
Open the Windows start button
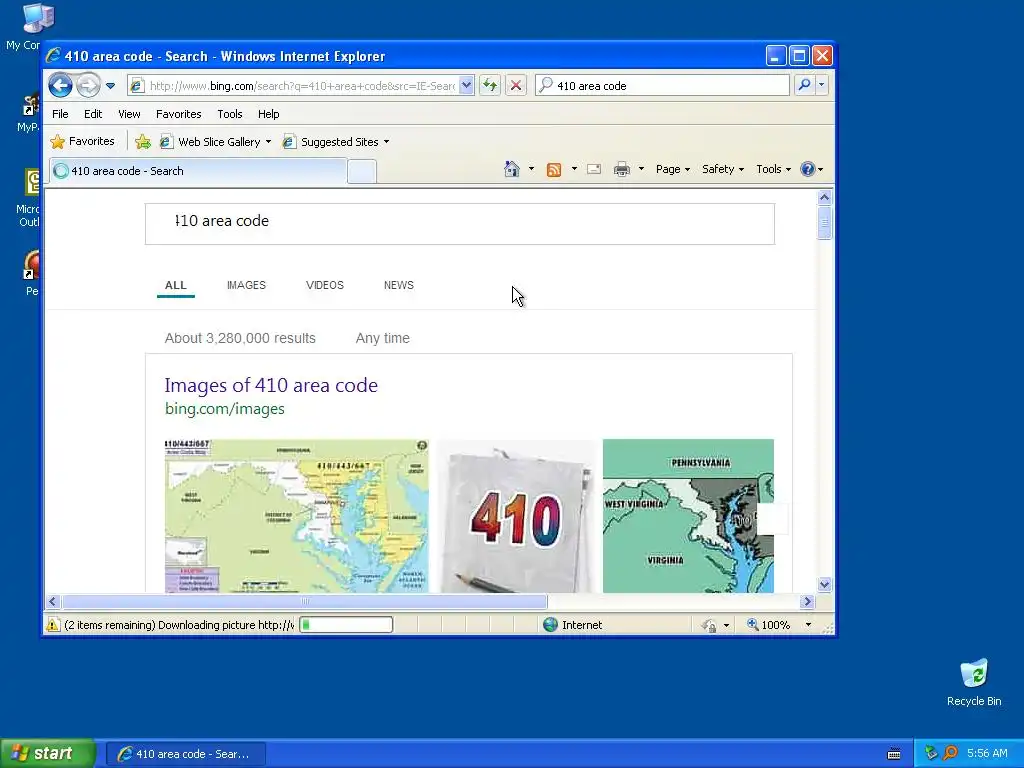[48, 754]
